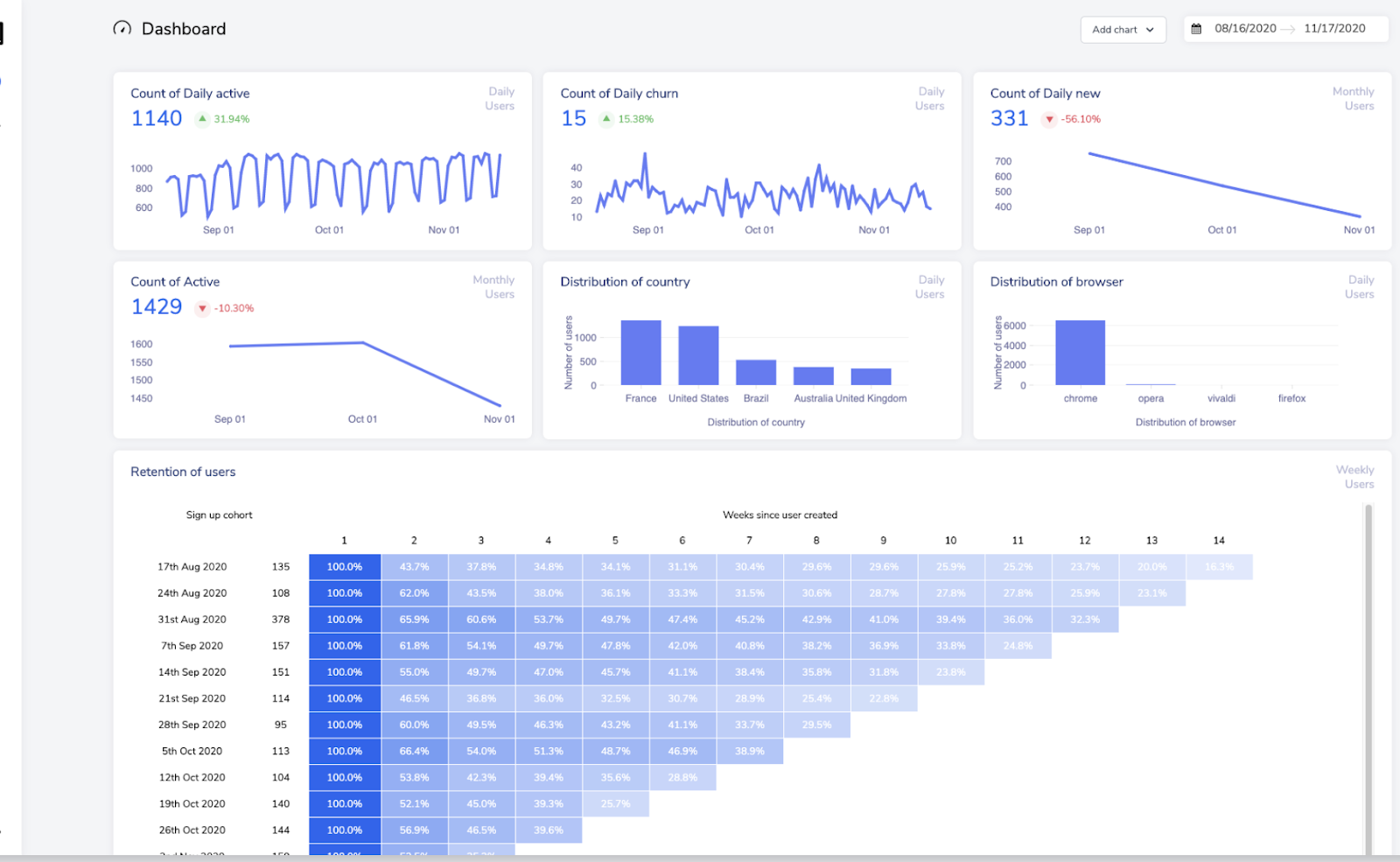Click the France bar in country chart
Viewport: 1400px width, 862px height.
point(640,353)
